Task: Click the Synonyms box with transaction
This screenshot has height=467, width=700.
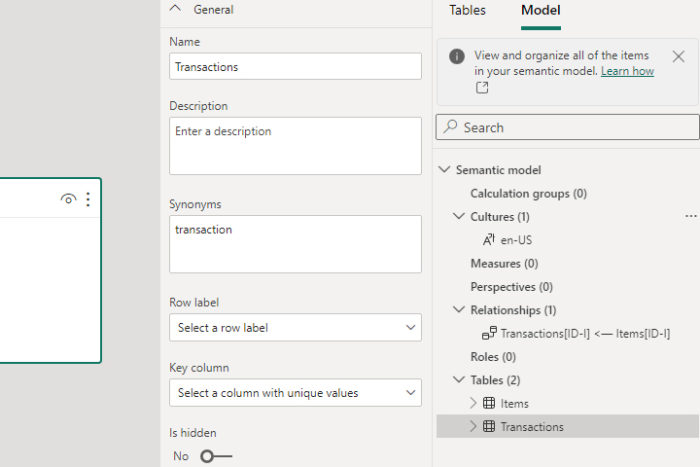Action: [295, 244]
